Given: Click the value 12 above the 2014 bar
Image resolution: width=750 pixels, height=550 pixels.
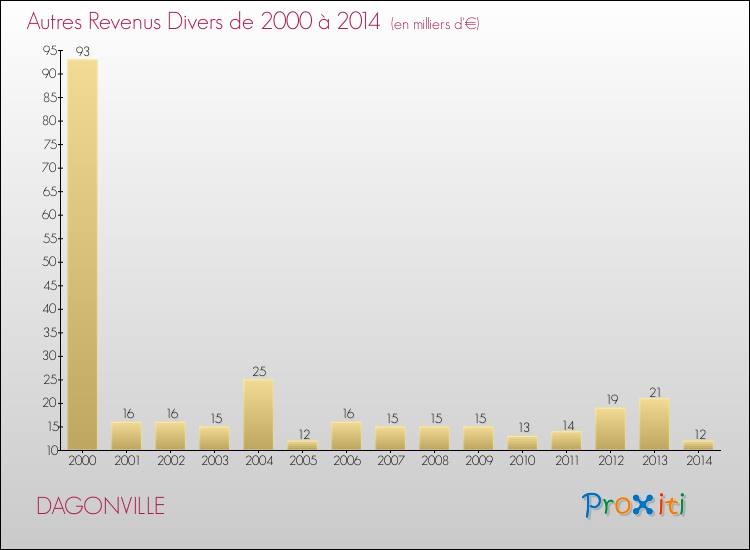Looking at the screenshot, I should coord(700,434).
